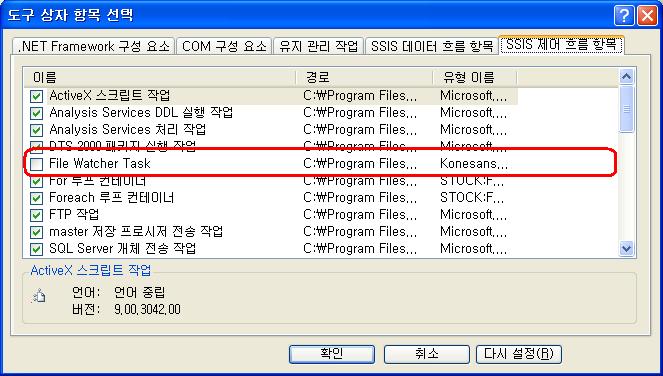Open the .NET Framework 구성 요소 tab

click(x=93, y=46)
